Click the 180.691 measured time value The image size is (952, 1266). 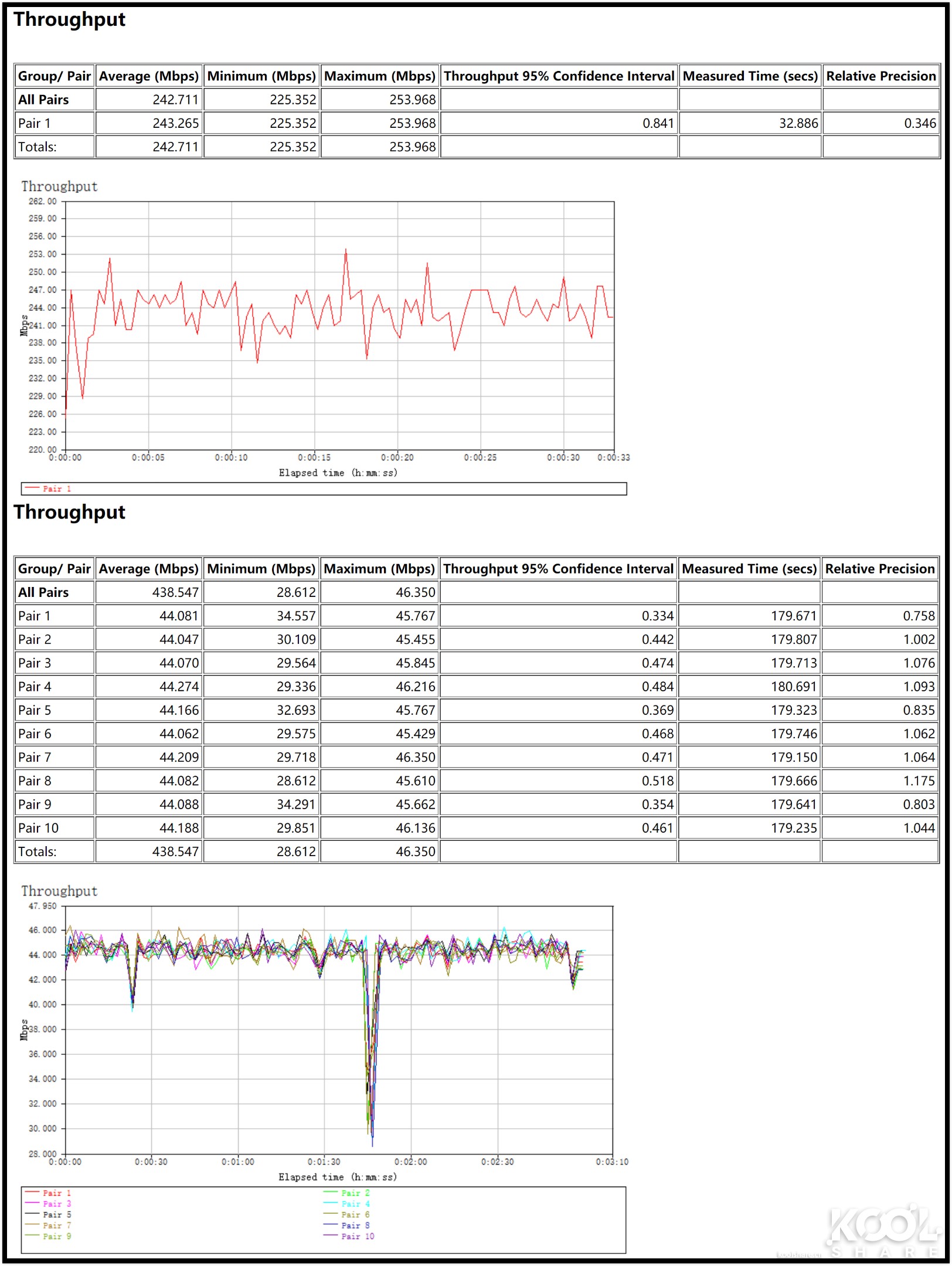pyautogui.click(x=794, y=687)
